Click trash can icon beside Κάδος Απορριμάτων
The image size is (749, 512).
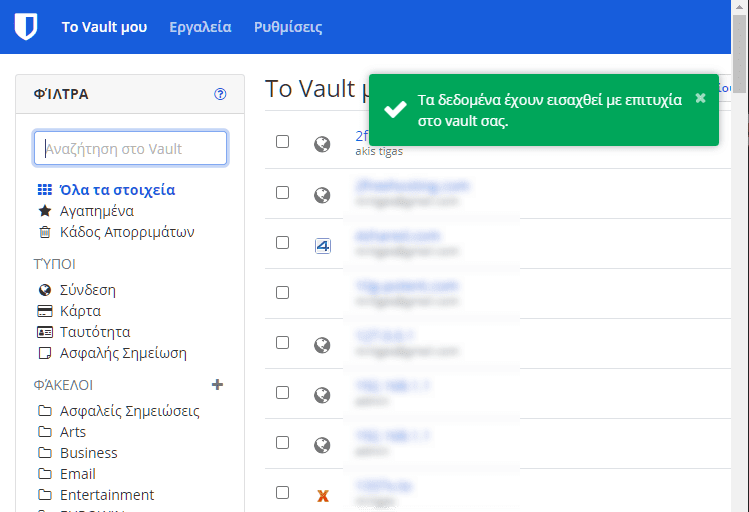[x=45, y=232]
